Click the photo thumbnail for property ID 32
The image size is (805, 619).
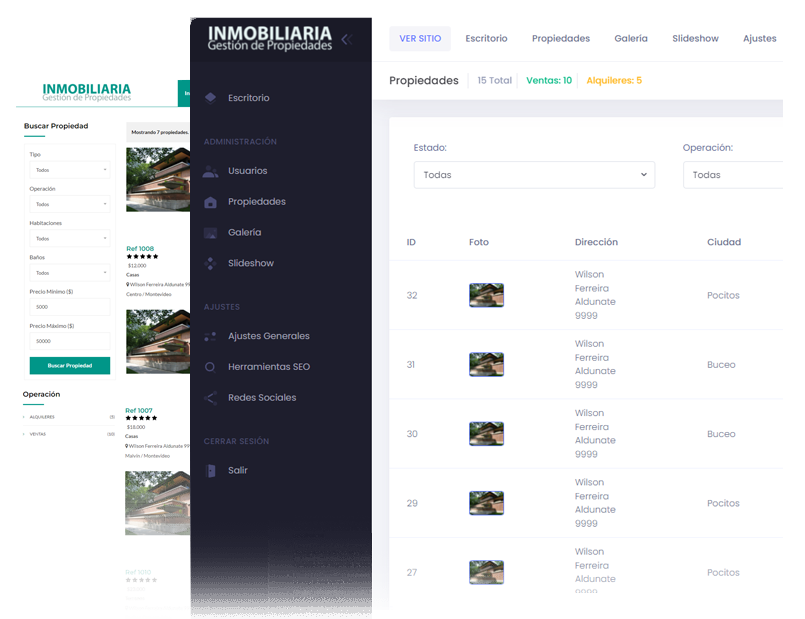tap(486, 295)
